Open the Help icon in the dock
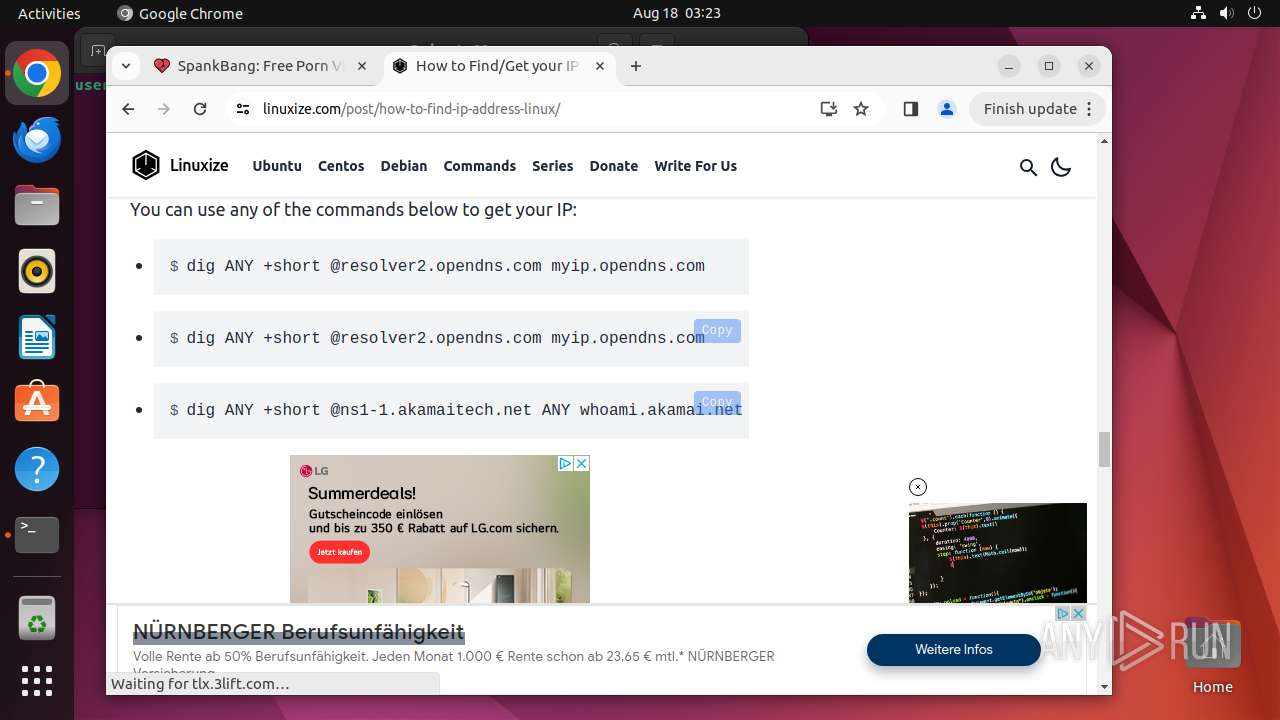Image resolution: width=1280 pixels, height=720 pixels. click(x=37, y=469)
